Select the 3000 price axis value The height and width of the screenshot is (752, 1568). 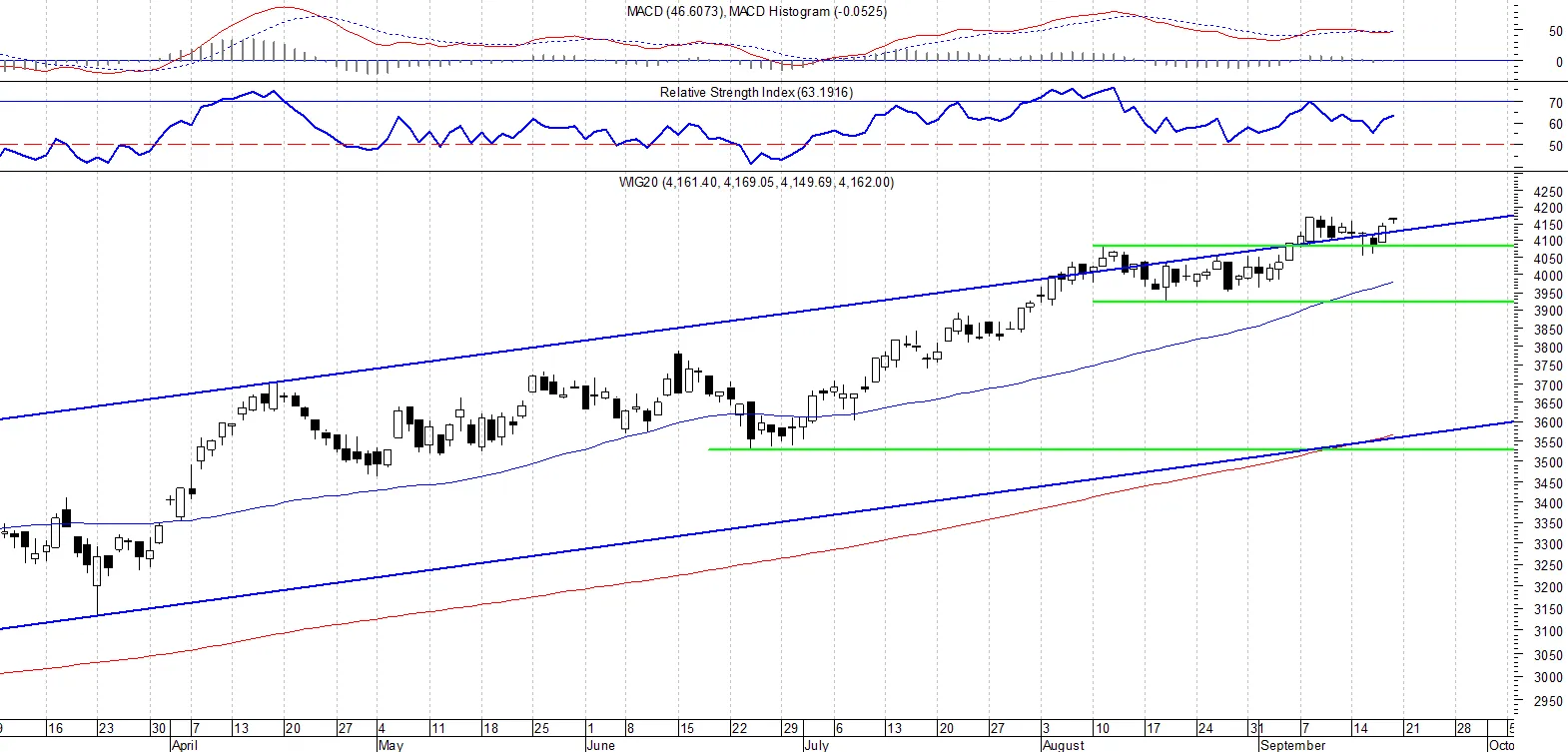pos(1547,678)
